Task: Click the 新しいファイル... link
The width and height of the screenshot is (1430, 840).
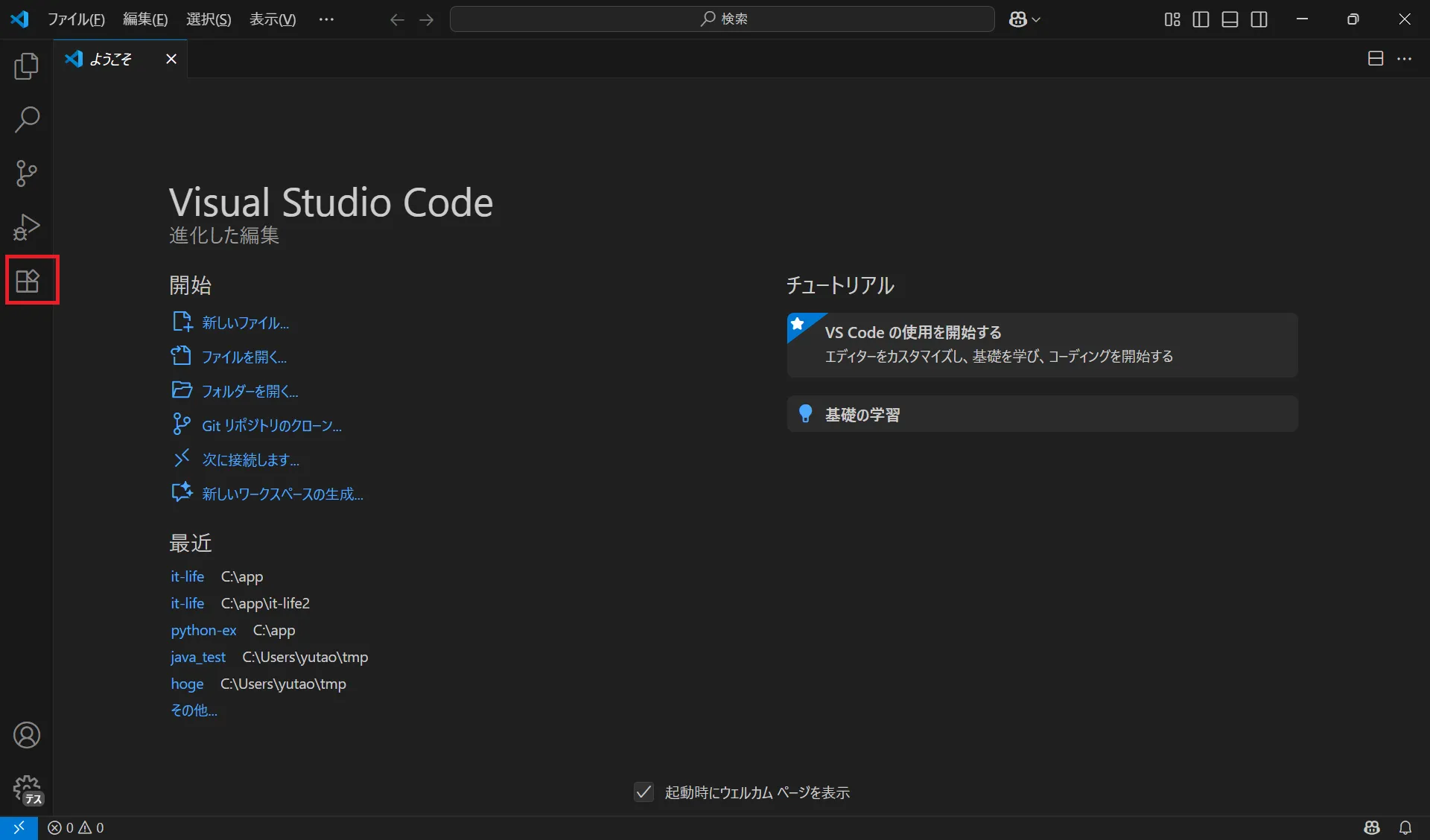Action: click(x=246, y=322)
